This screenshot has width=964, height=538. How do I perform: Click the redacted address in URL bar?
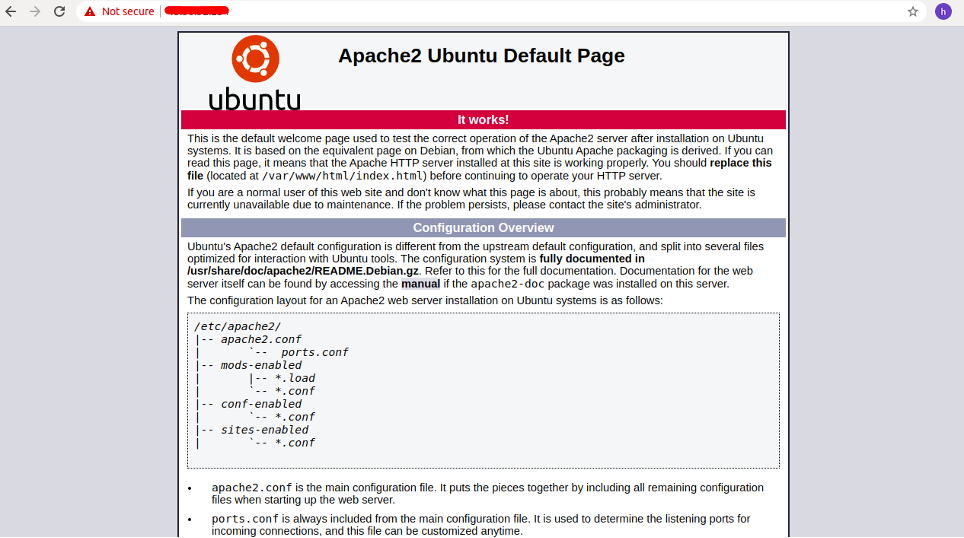click(x=197, y=11)
